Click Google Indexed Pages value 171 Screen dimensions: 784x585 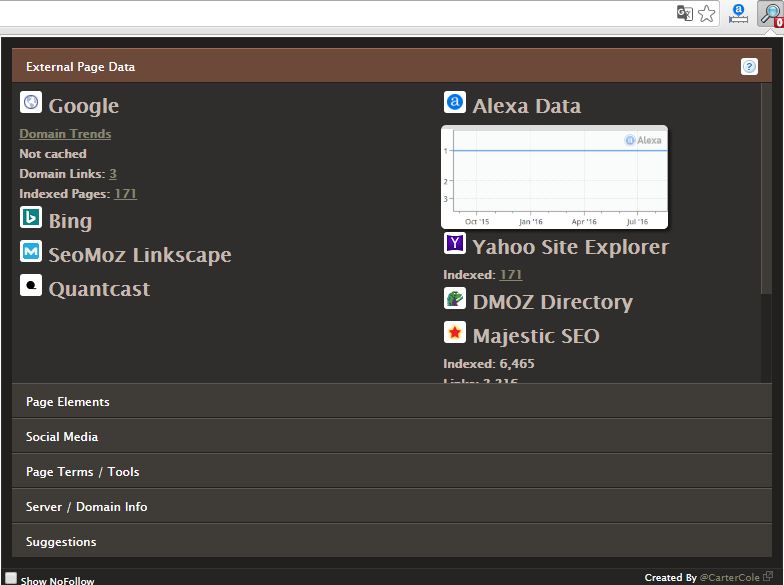(x=126, y=194)
